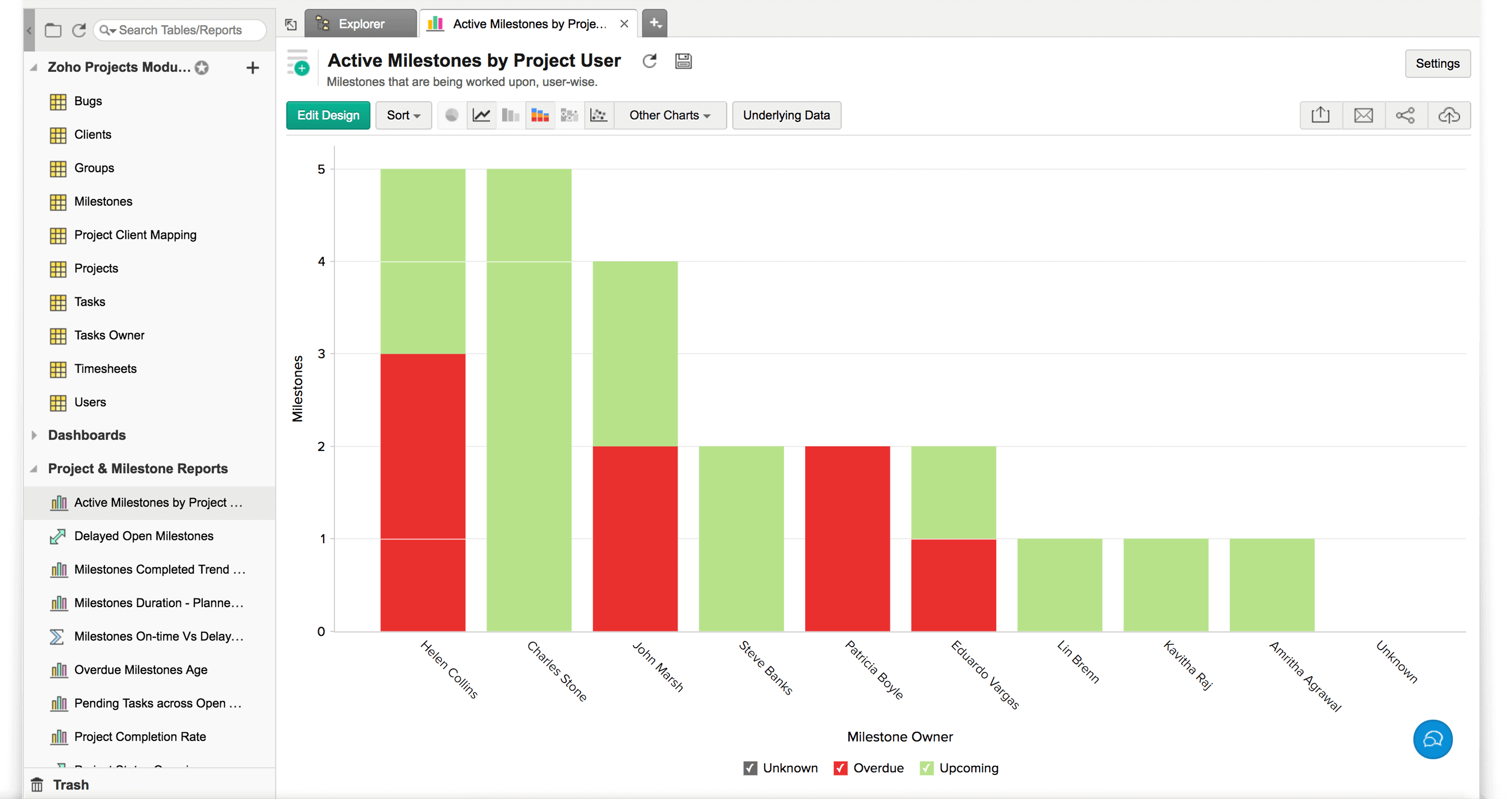Expand the Other Charts dropdown
The image size is (1512, 799).
(x=669, y=115)
